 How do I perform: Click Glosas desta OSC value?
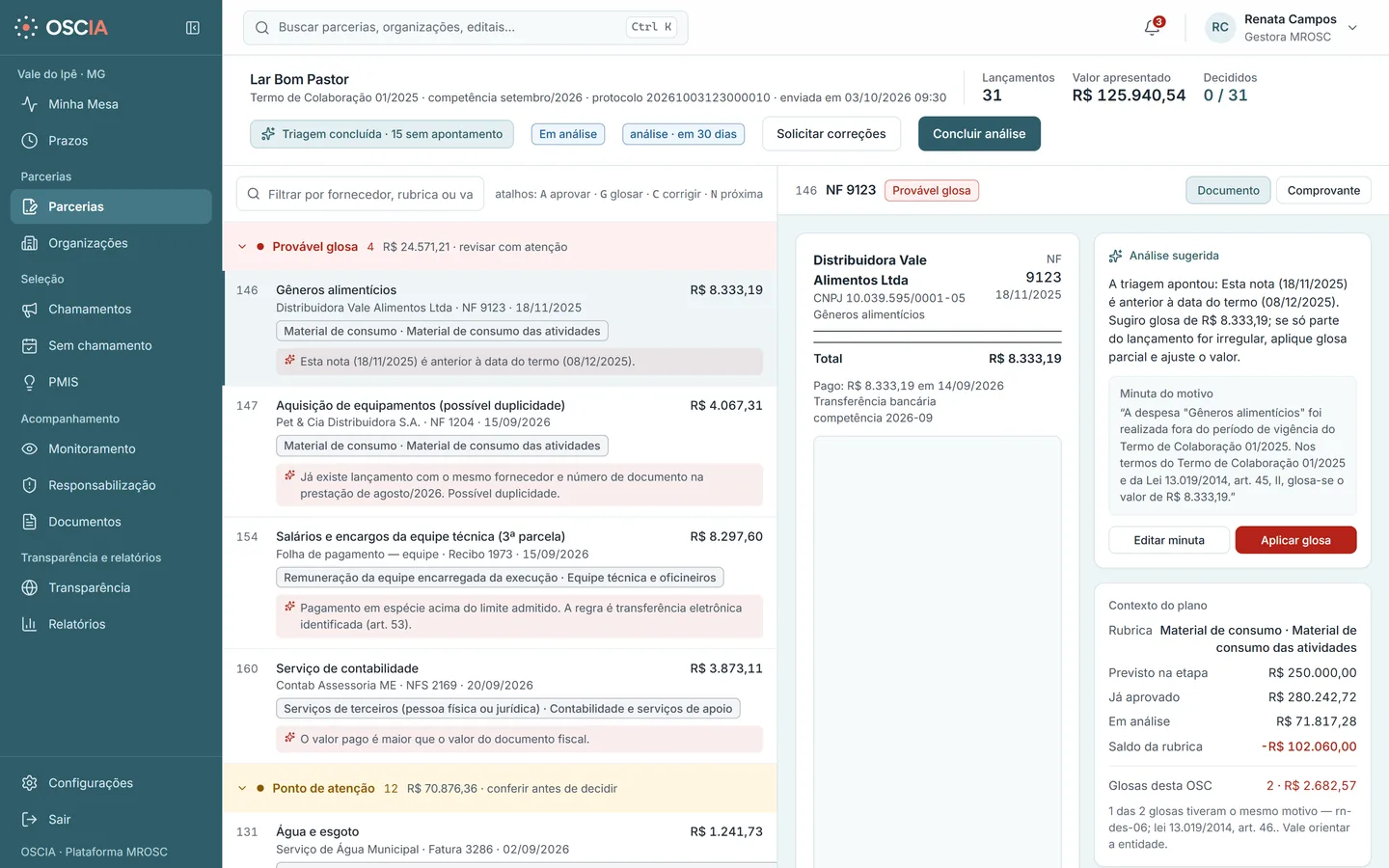(x=1311, y=786)
